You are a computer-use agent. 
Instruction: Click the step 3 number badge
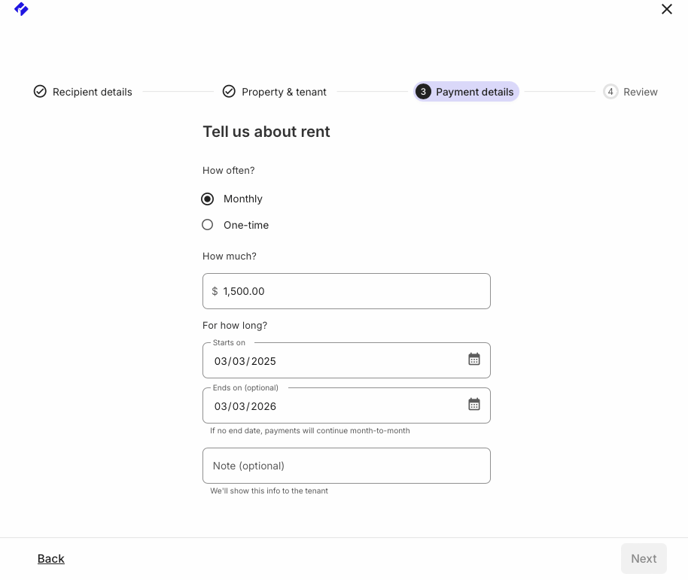[423, 91]
